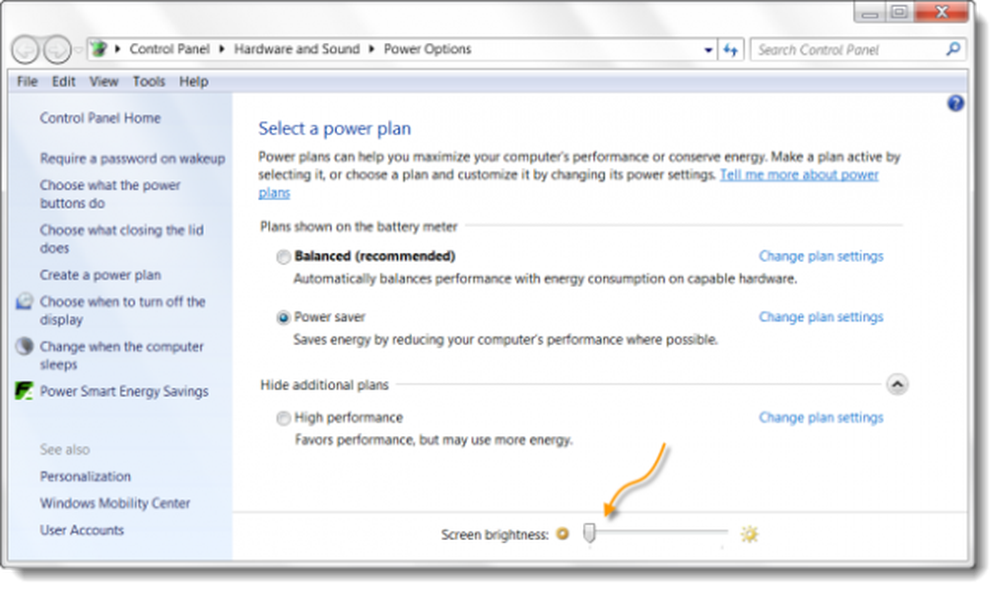Viewport: 1000px width, 593px height.
Task: Change plan settings for Power saver
Action: click(821, 317)
